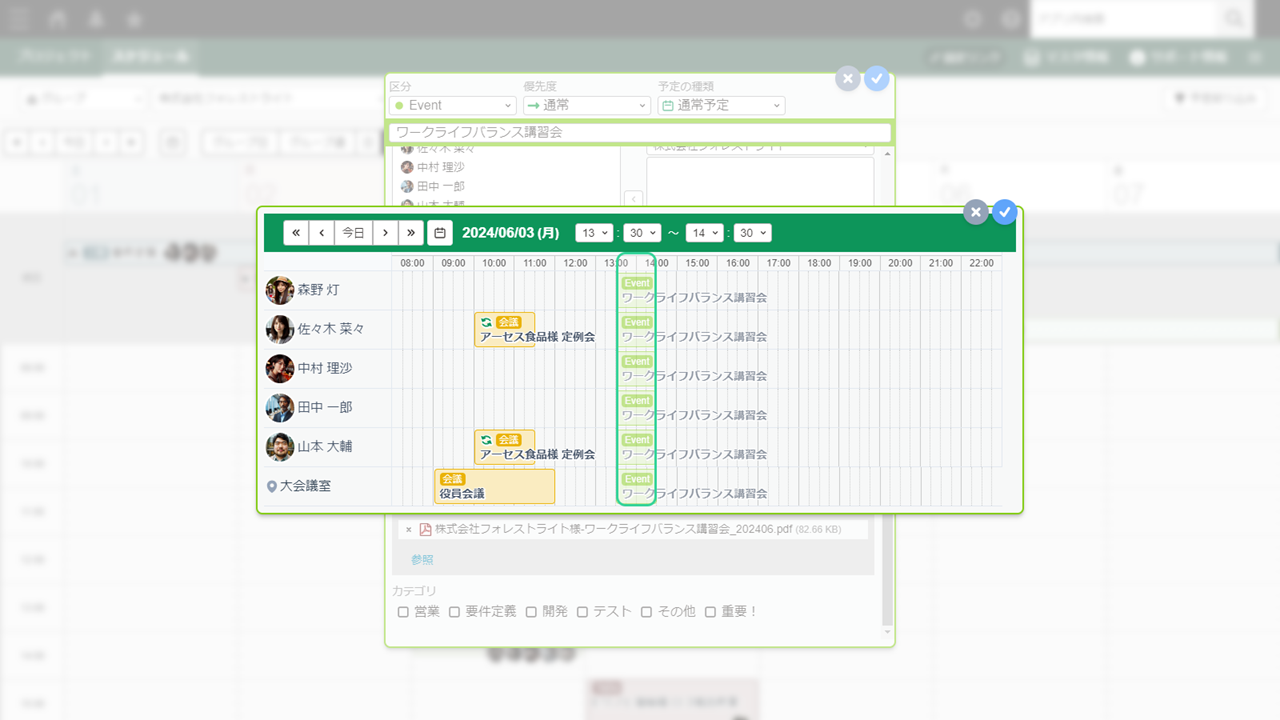This screenshot has width=1280, height=720.
Task: Check the 営業 category checkbox
Action: click(x=403, y=611)
